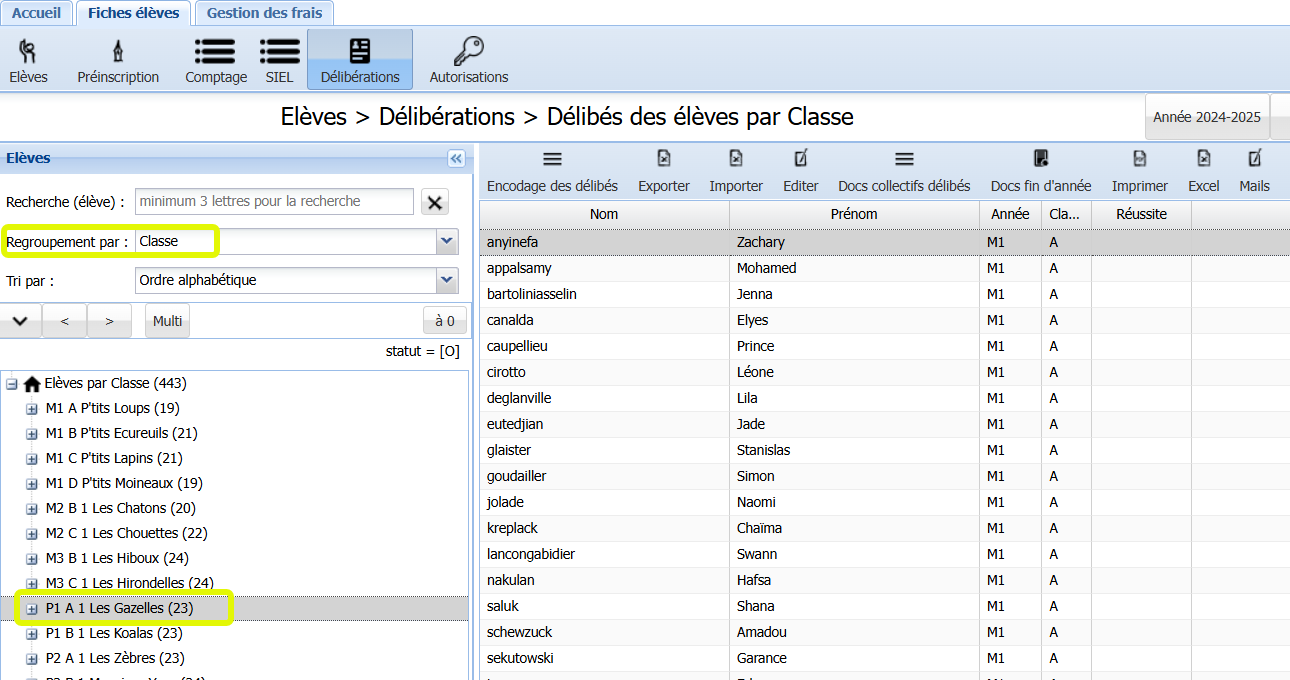The image size is (1290, 680).
Task: Select the student row 'canalda'
Action: pos(885,320)
